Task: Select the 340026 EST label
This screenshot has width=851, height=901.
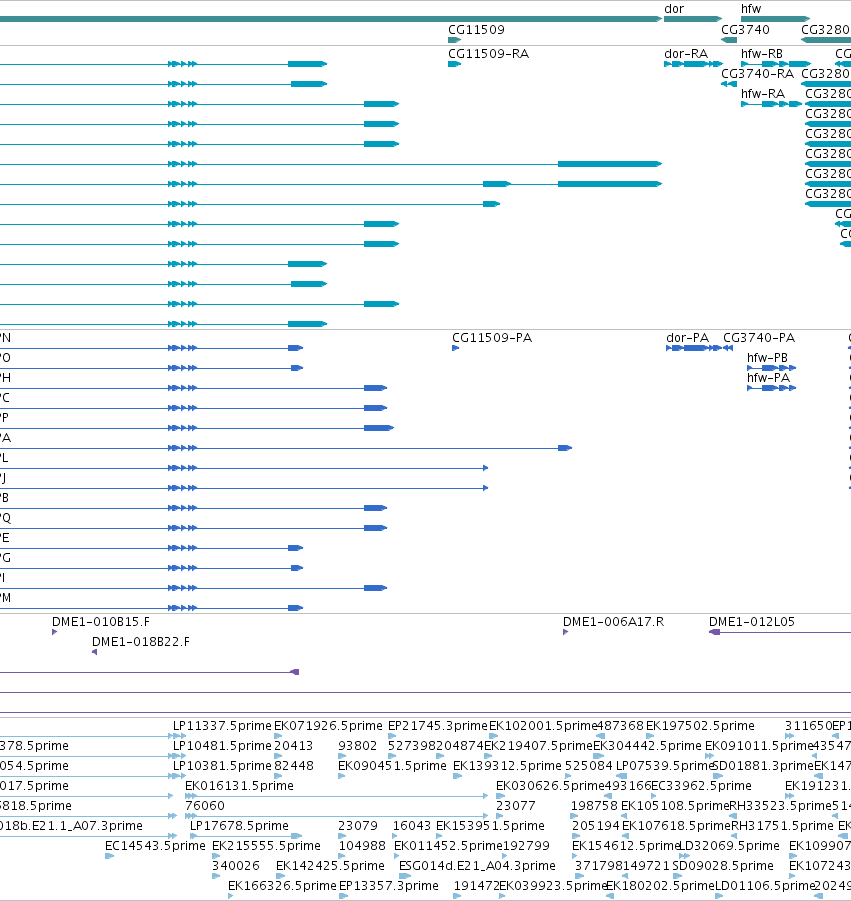Action: tap(236, 866)
